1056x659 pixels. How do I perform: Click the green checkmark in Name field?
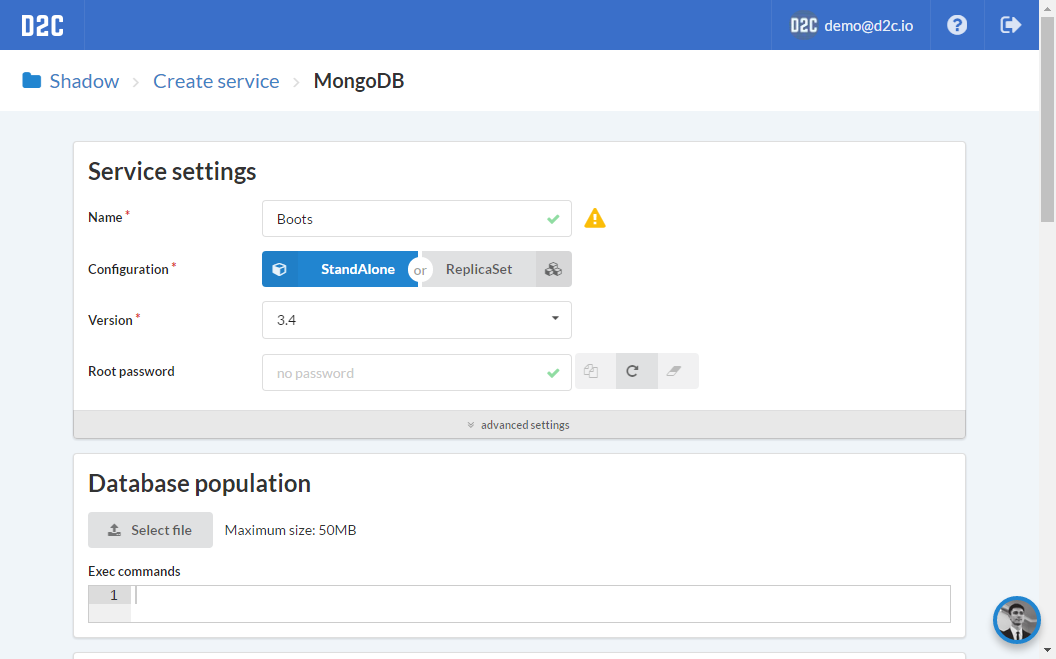click(554, 219)
